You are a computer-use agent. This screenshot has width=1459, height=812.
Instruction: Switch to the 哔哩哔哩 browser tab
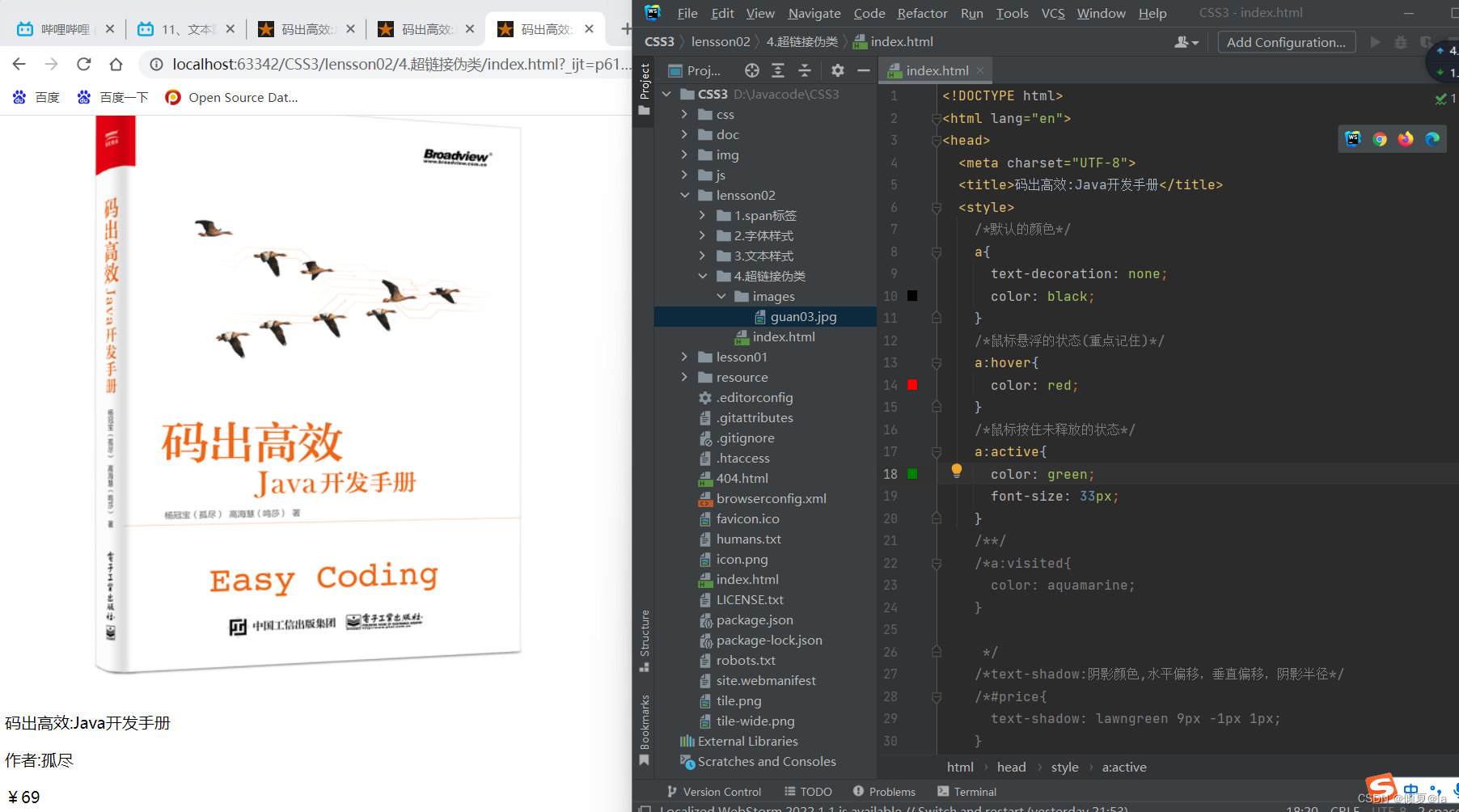[x=65, y=29]
